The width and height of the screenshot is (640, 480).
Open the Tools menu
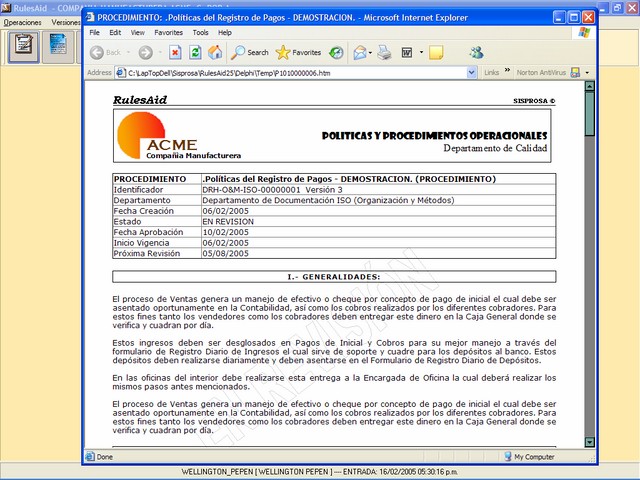(x=200, y=33)
